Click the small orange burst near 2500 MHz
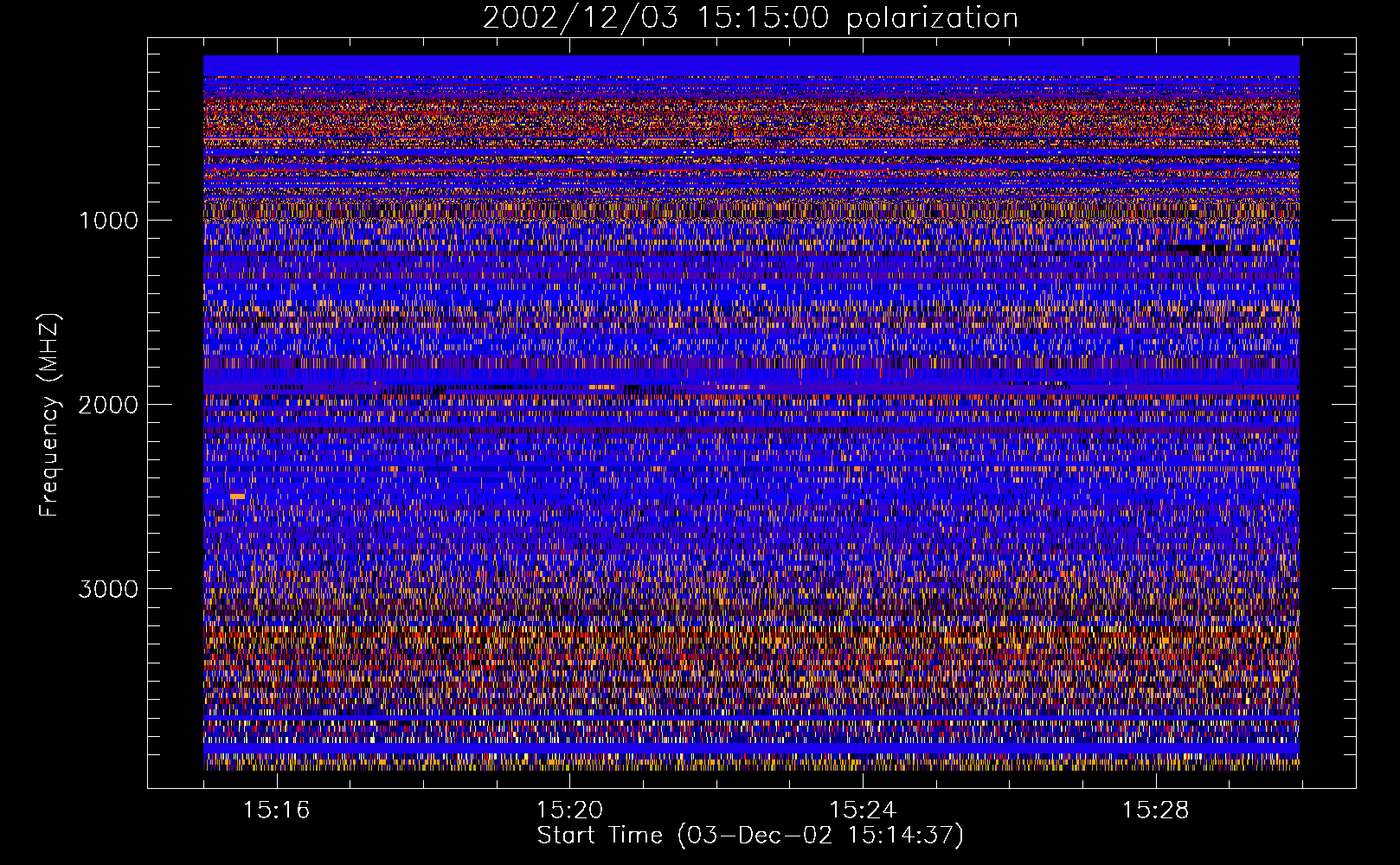The image size is (1400, 865). click(x=237, y=497)
